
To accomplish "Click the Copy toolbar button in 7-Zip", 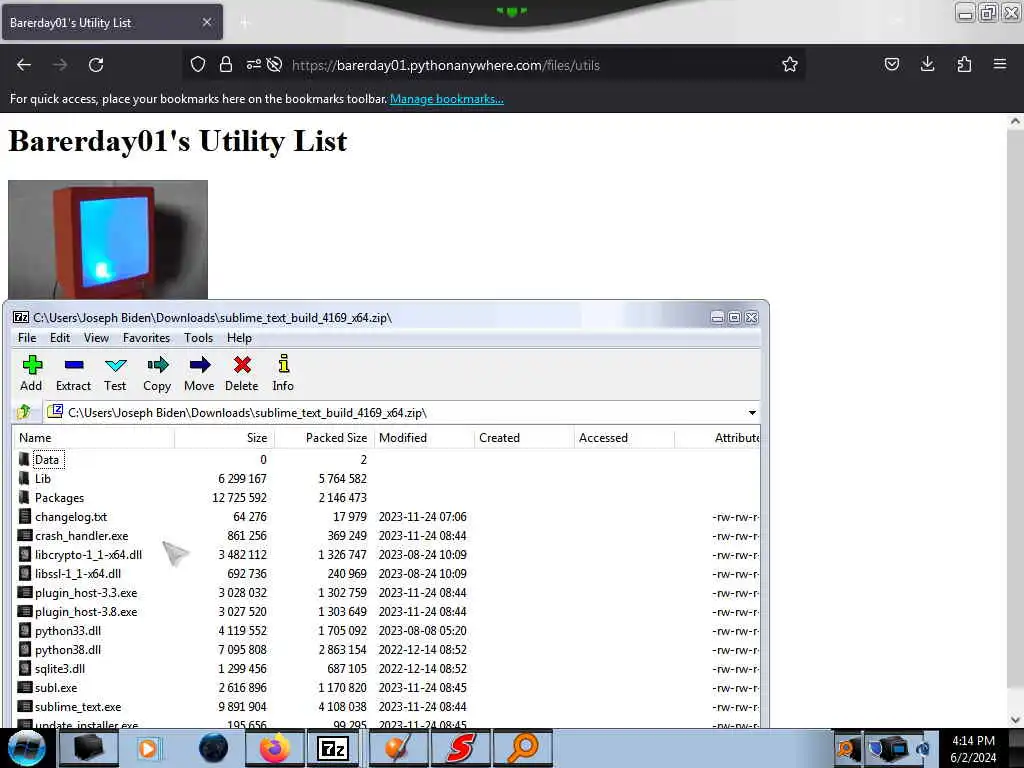I will (157, 374).
